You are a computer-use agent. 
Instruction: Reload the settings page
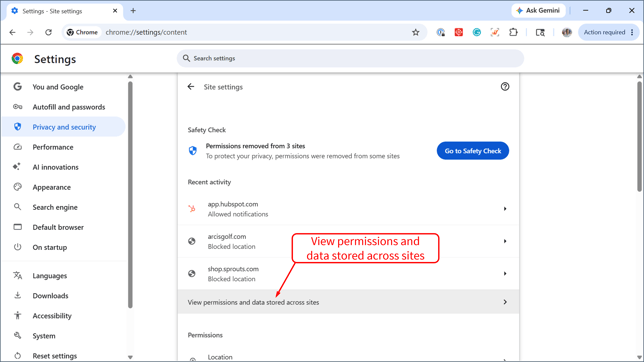tap(48, 32)
